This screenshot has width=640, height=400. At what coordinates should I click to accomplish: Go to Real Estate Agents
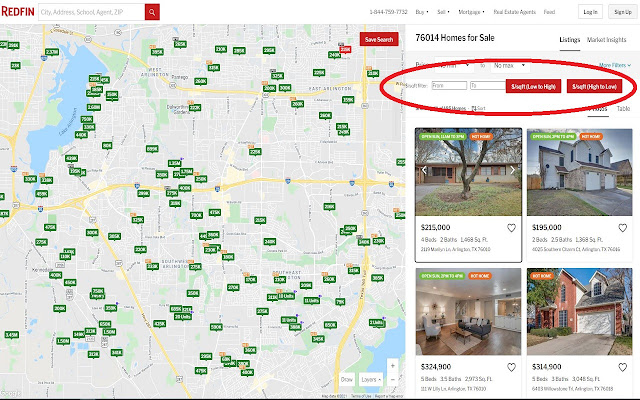(x=514, y=12)
